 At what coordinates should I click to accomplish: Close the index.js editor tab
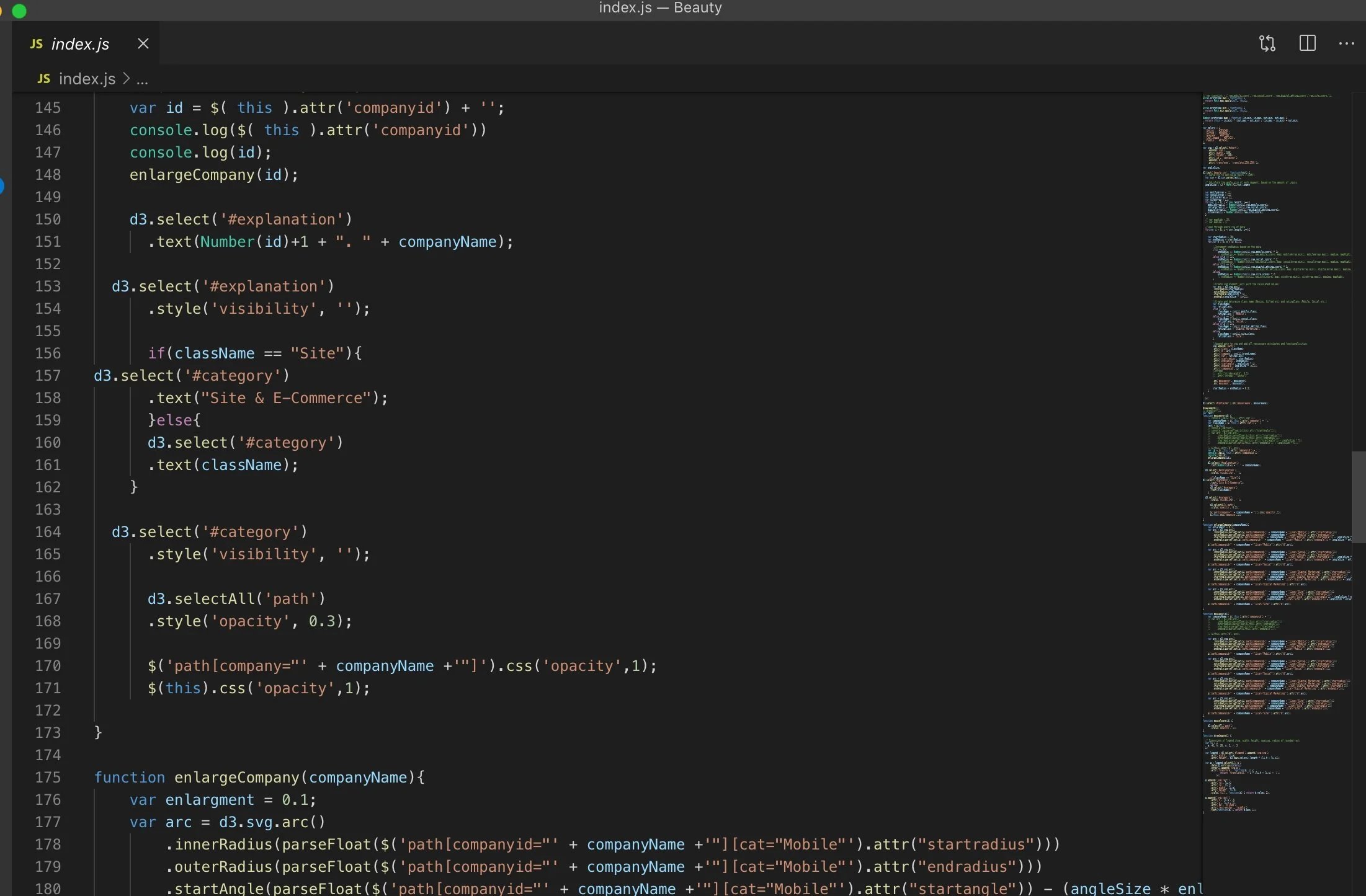(143, 43)
